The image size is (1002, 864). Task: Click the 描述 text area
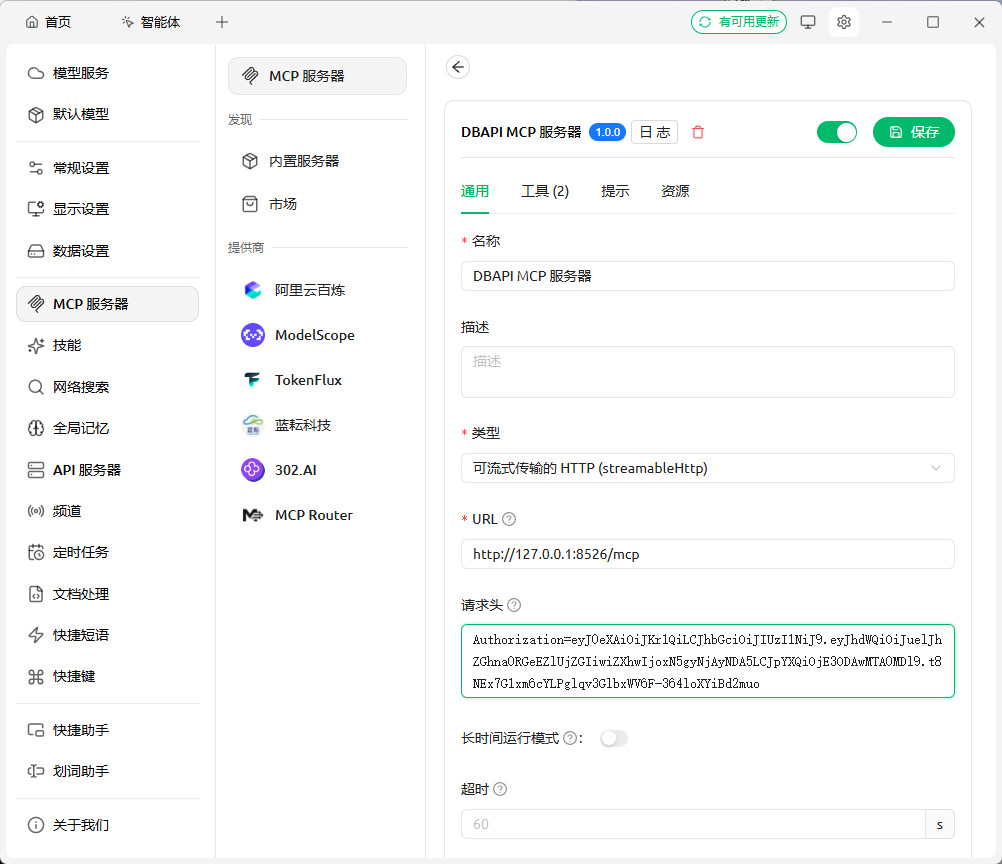pyautogui.click(x=707, y=372)
